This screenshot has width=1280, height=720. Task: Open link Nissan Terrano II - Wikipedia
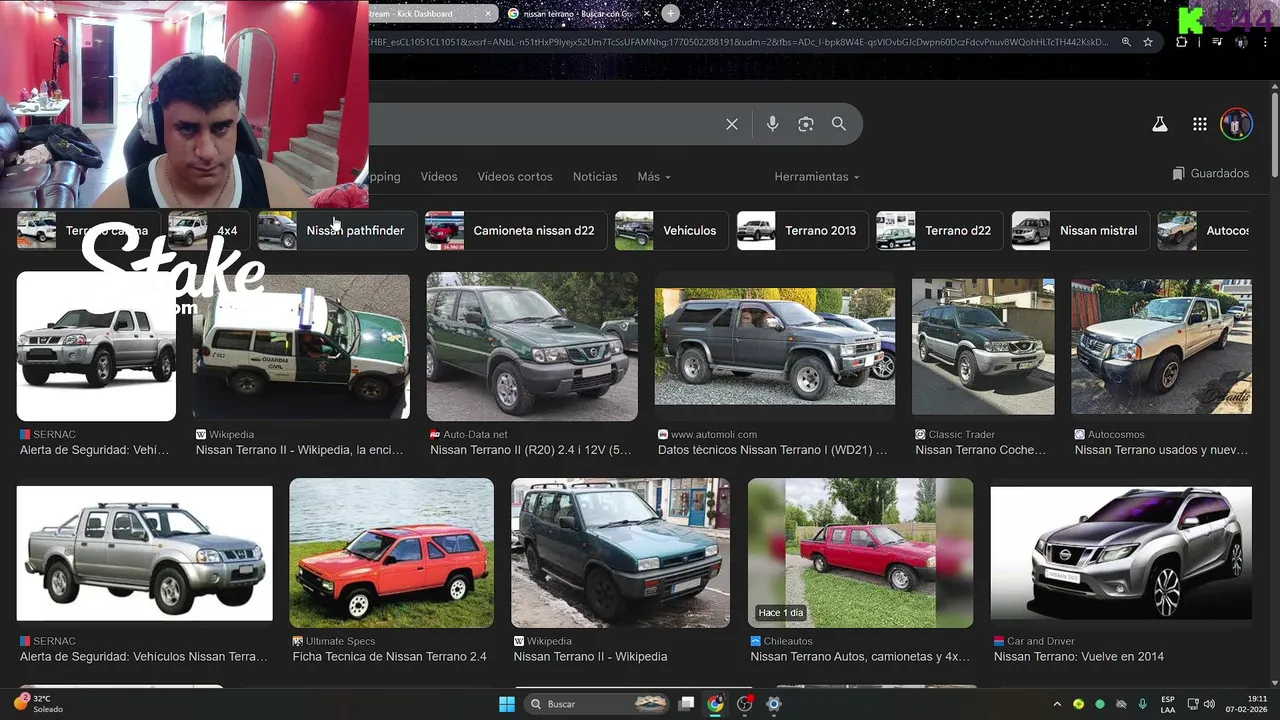(590, 656)
